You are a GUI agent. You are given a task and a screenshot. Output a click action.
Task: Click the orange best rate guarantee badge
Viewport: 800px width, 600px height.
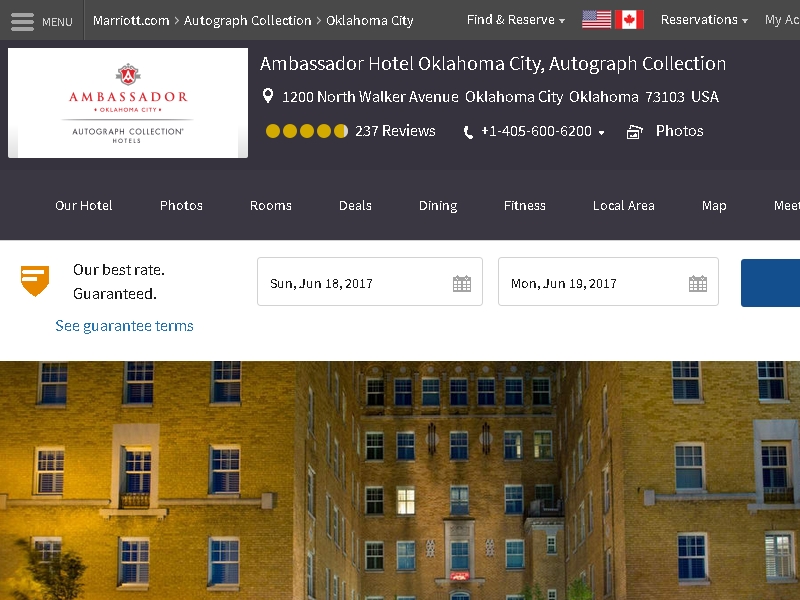(x=35, y=280)
